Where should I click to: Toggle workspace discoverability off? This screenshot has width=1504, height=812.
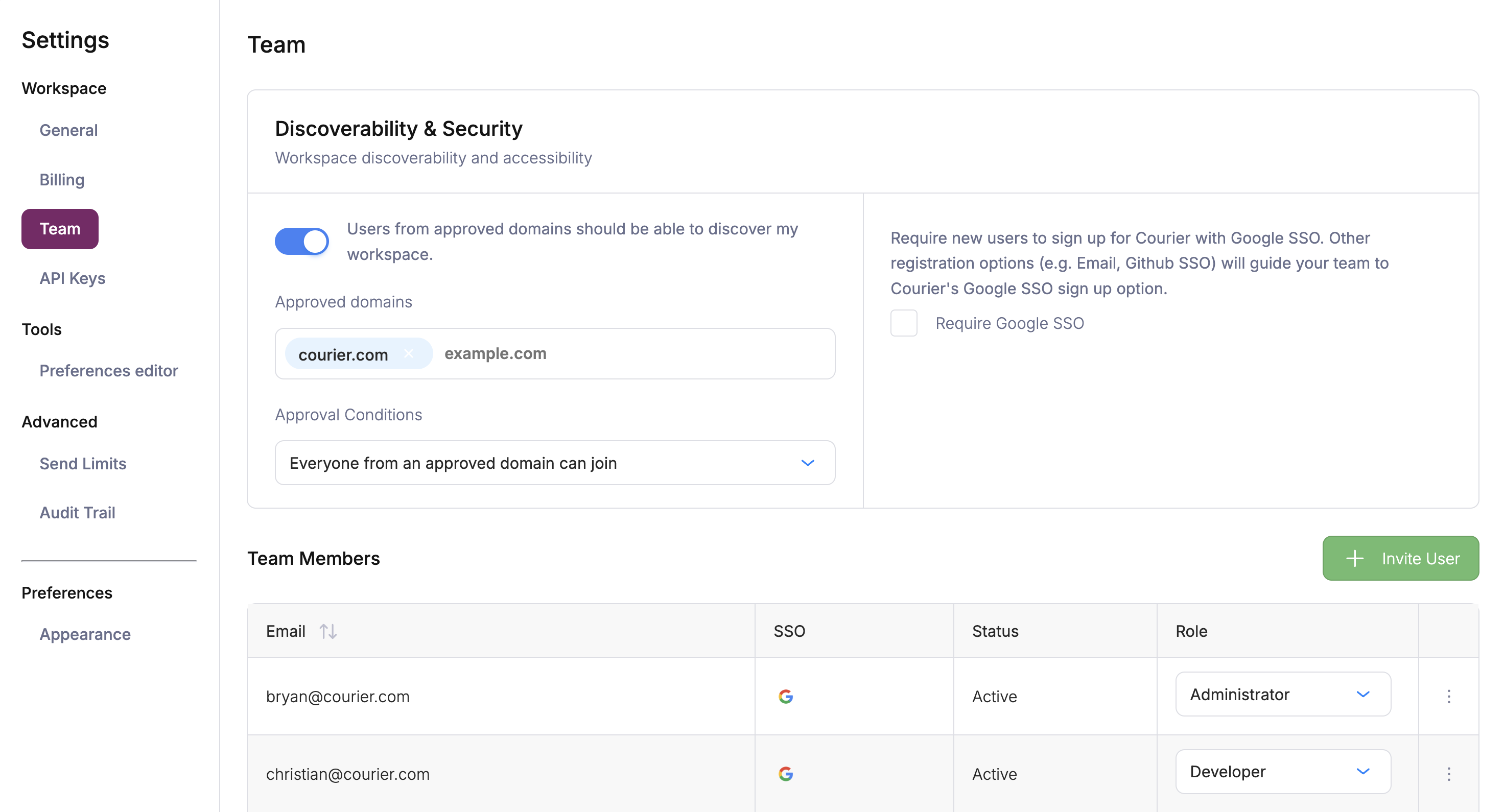pyautogui.click(x=302, y=241)
